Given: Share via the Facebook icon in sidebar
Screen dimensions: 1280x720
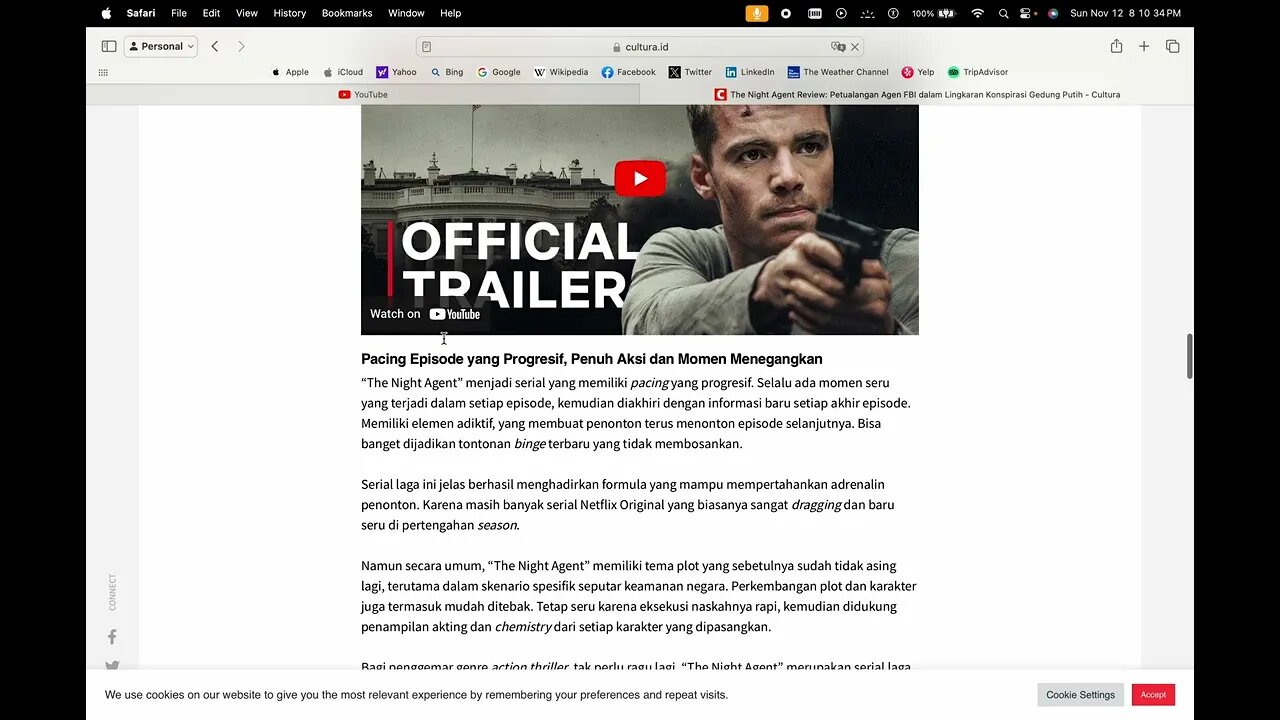Looking at the screenshot, I should coord(112,637).
